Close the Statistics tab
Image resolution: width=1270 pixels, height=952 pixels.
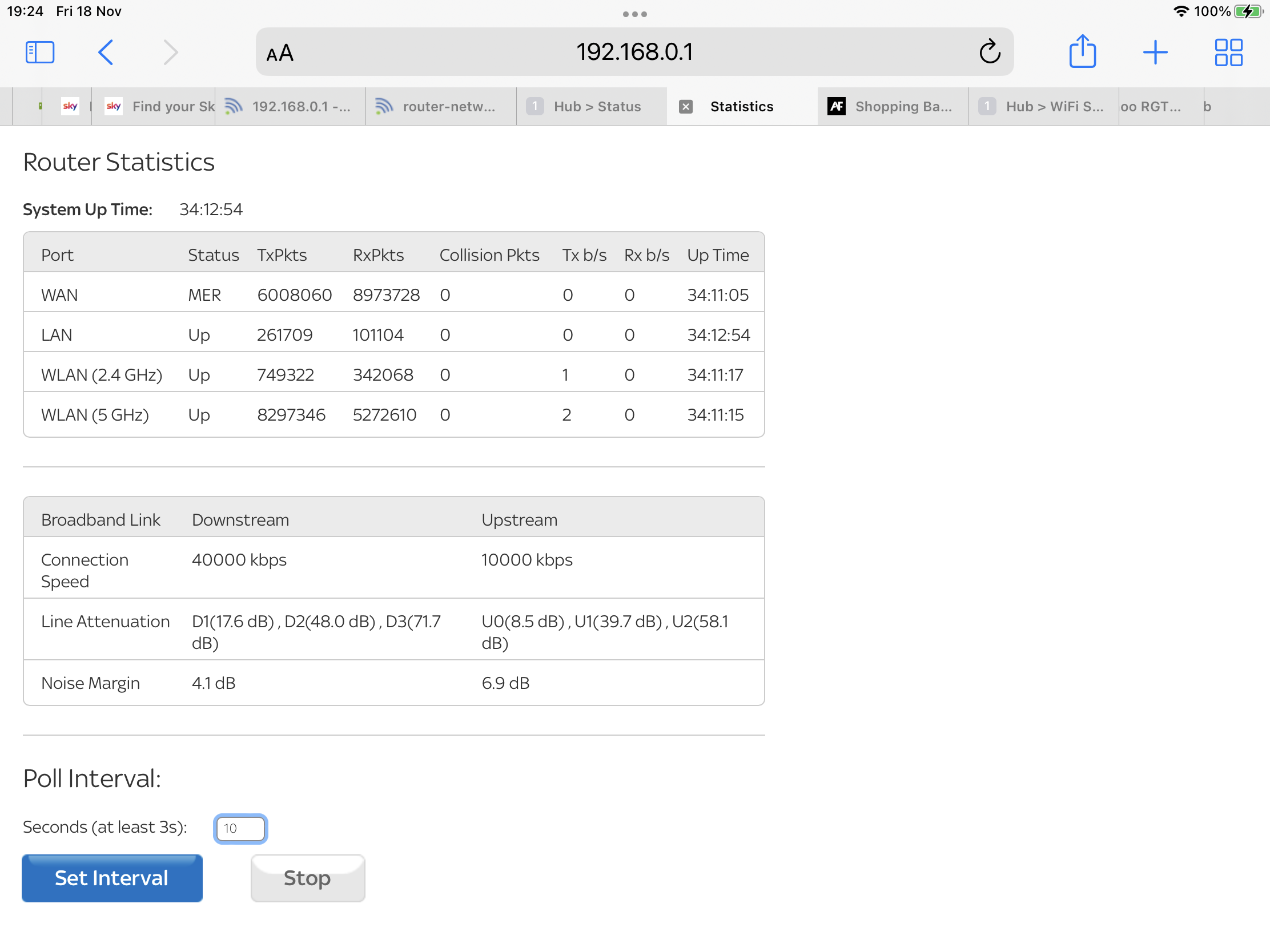(685, 106)
